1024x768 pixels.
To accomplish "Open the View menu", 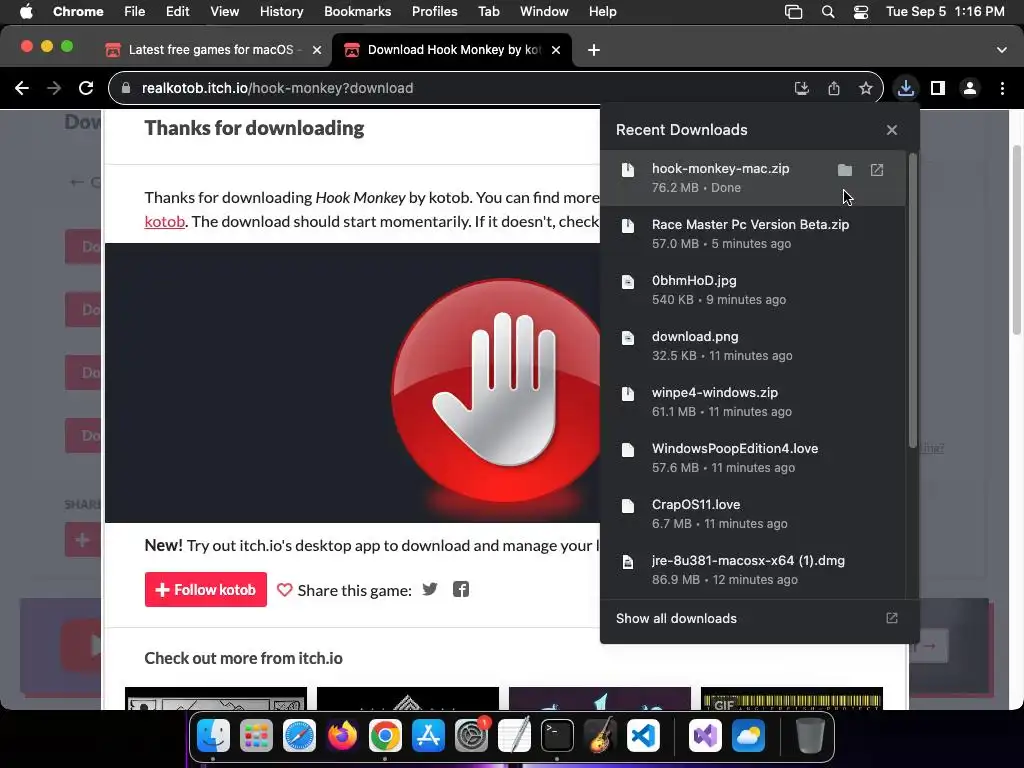I will (x=224, y=12).
